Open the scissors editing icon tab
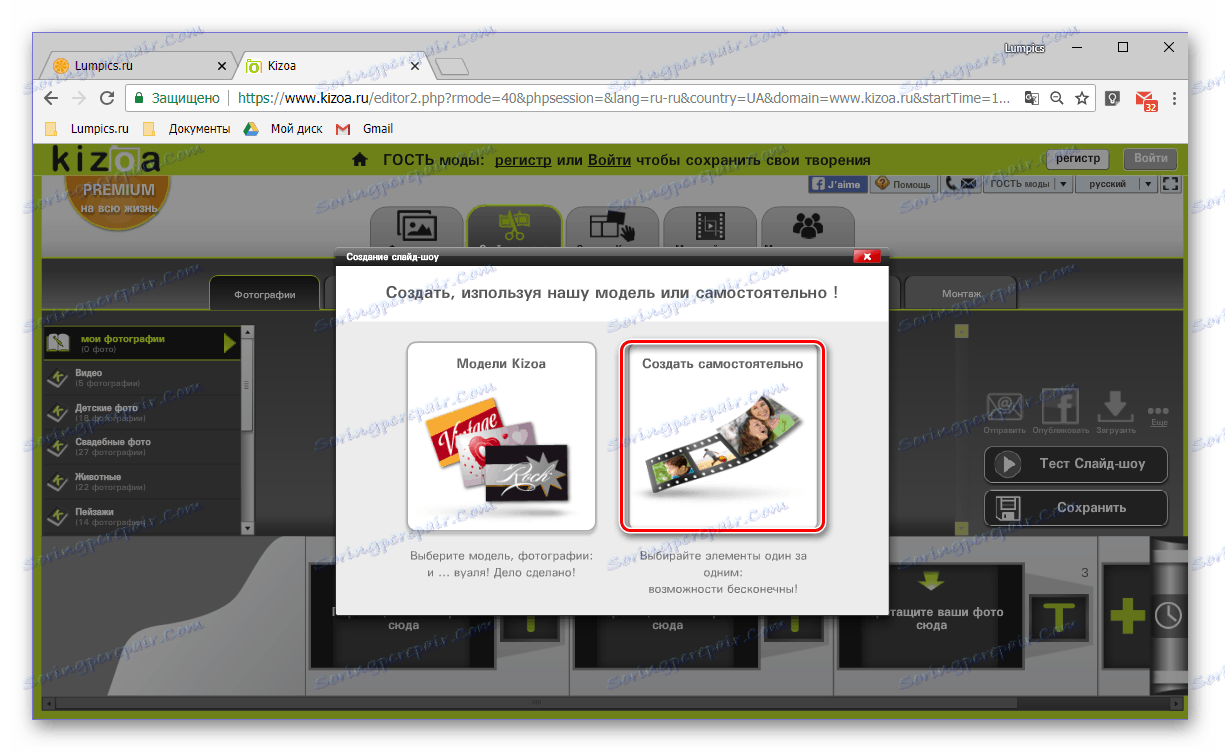The height and width of the screenshot is (752, 1225). [514, 226]
